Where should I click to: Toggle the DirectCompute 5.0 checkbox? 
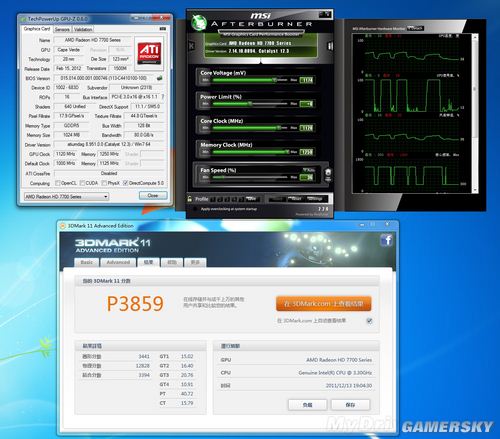pyautogui.click(x=125, y=183)
